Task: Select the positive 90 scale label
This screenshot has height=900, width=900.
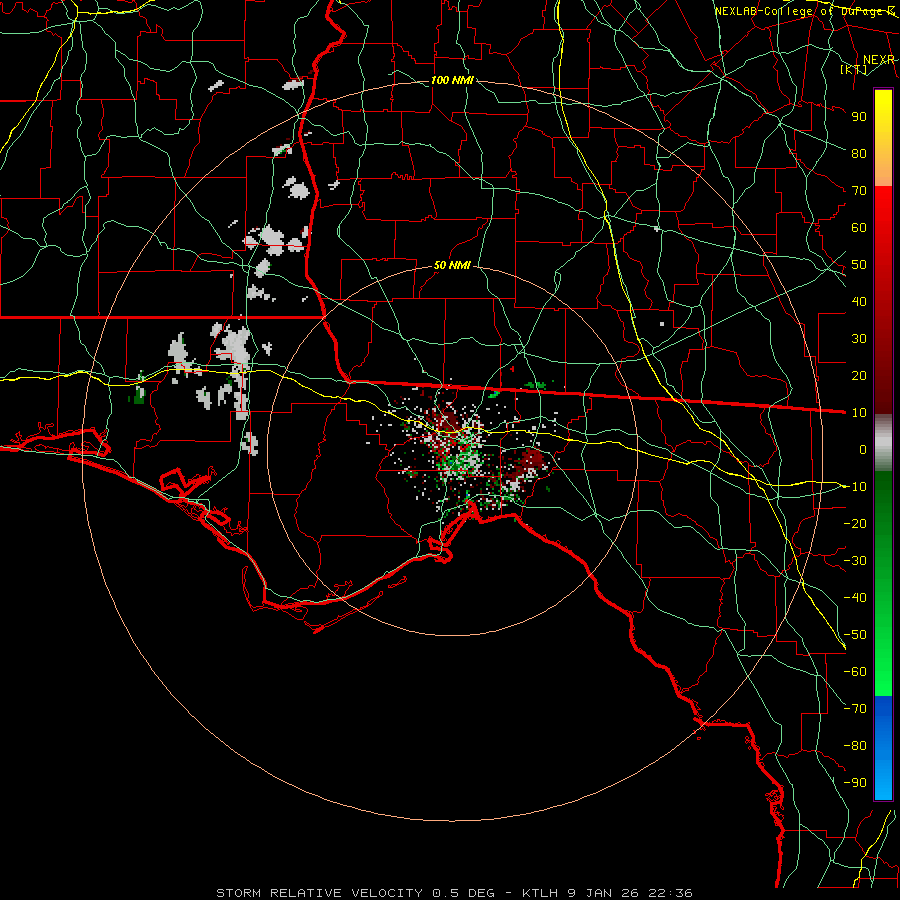Action: [x=859, y=117]
